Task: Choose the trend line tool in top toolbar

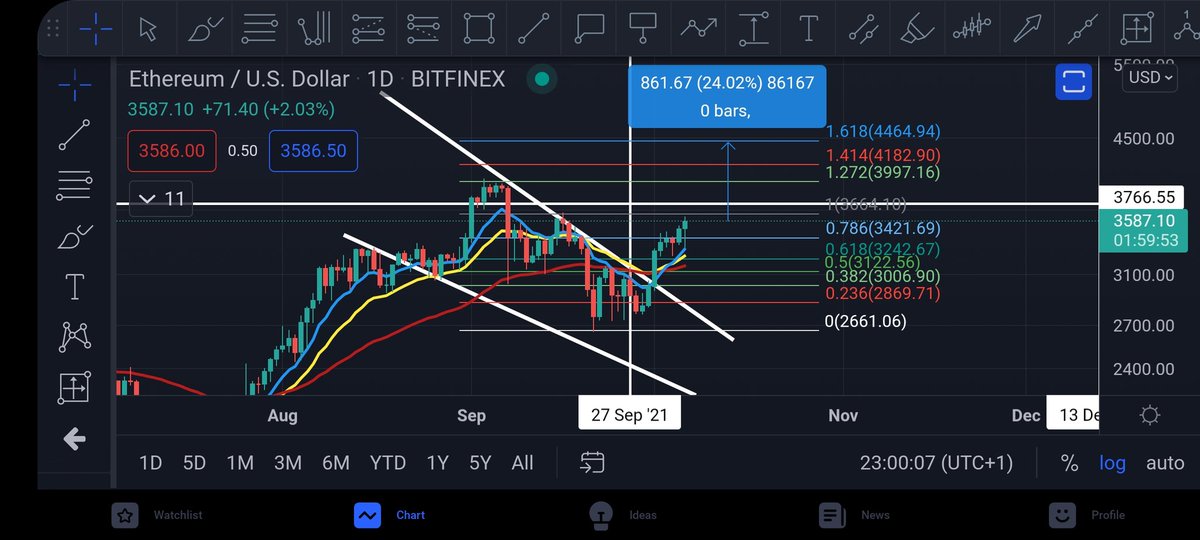Action: point(535,27)
